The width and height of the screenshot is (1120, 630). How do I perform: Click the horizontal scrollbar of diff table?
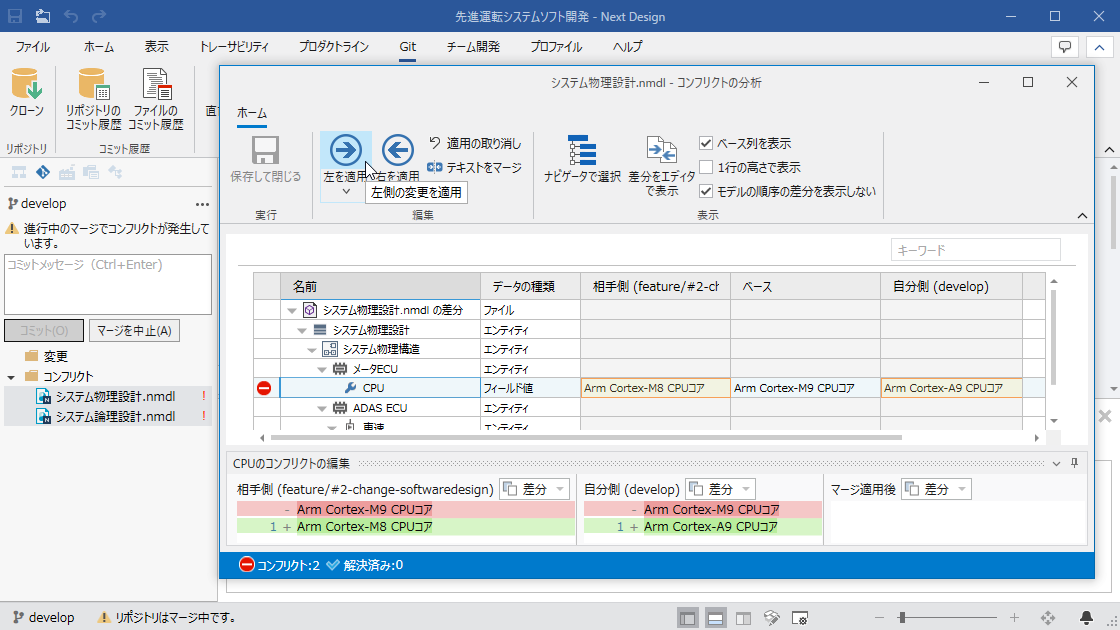(586, 438)
